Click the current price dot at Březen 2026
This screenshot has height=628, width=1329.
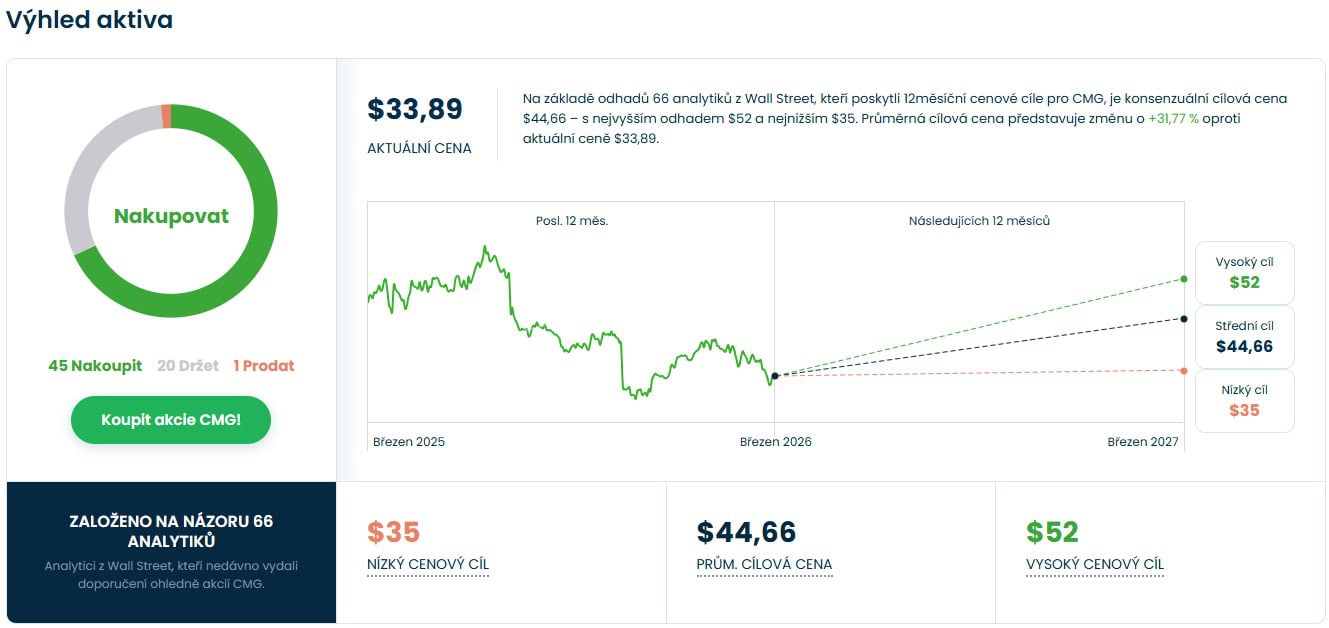click(775, 376)
